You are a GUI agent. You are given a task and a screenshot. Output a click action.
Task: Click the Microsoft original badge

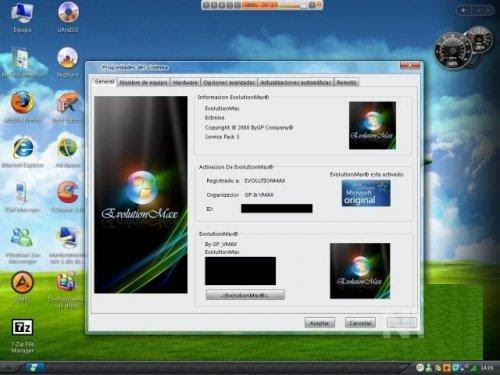click(x=366, y=193)
